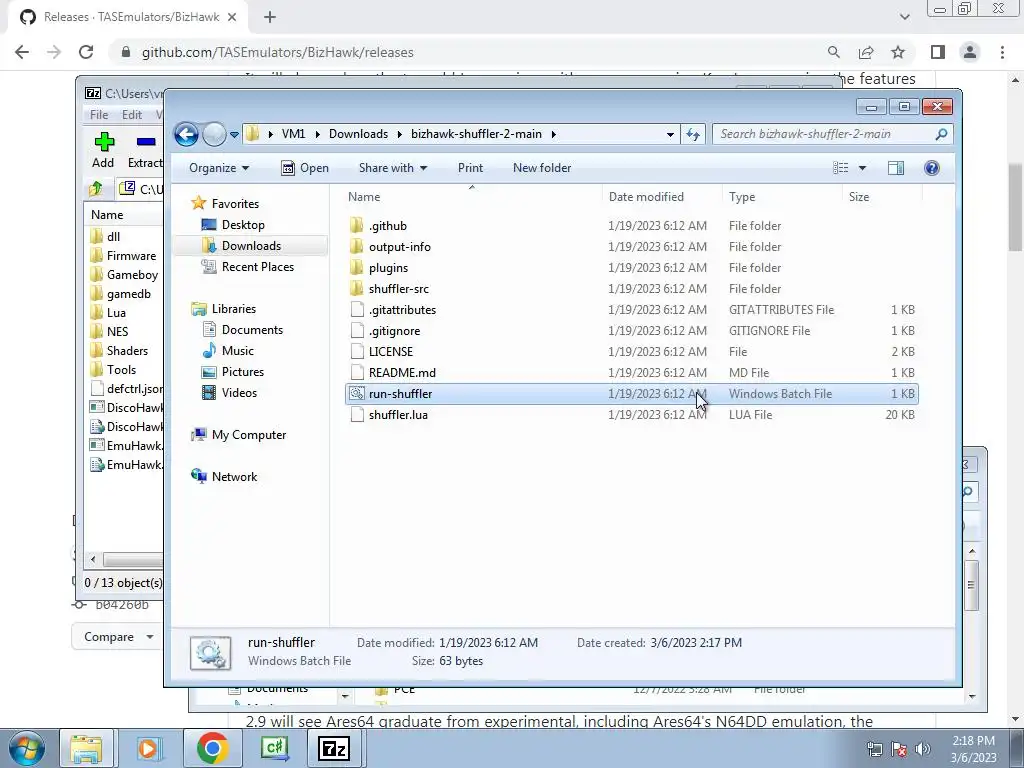Click Downloads in the address breadcrumb
The width and height of the screenshot is (1024, 768).
359,134
